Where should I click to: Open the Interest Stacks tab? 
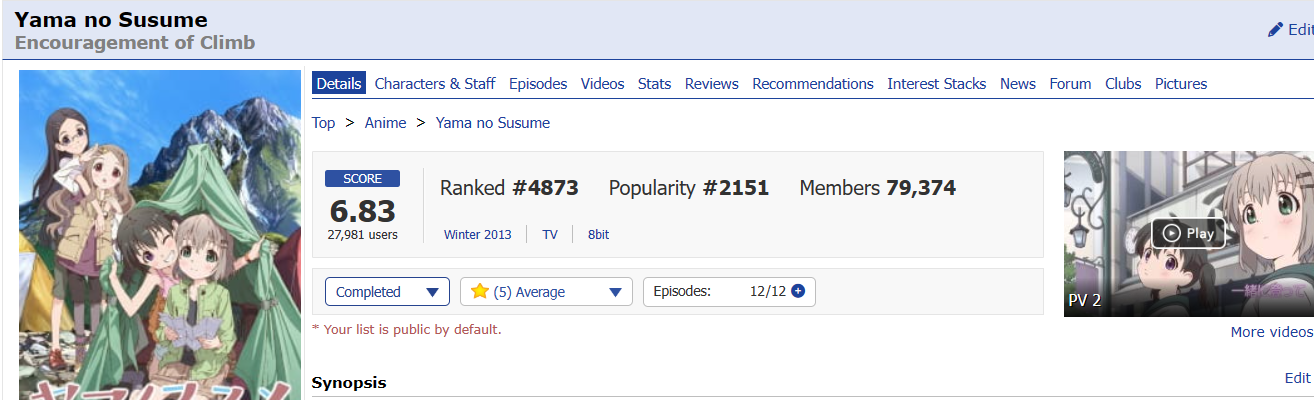pyautogui.click(x=937, y=84)
